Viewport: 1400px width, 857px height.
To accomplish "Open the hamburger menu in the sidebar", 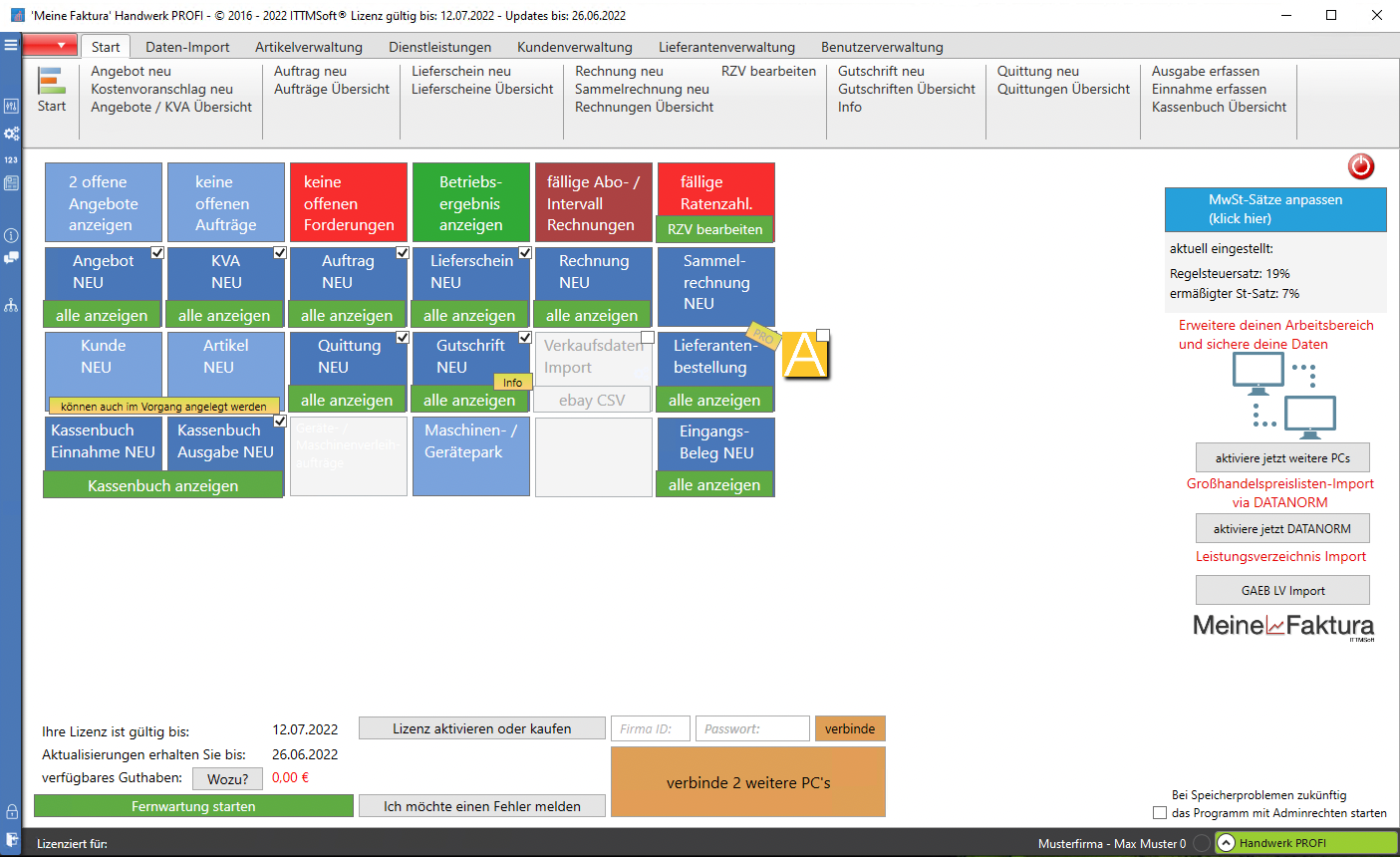I will click(x=11, y=45).
